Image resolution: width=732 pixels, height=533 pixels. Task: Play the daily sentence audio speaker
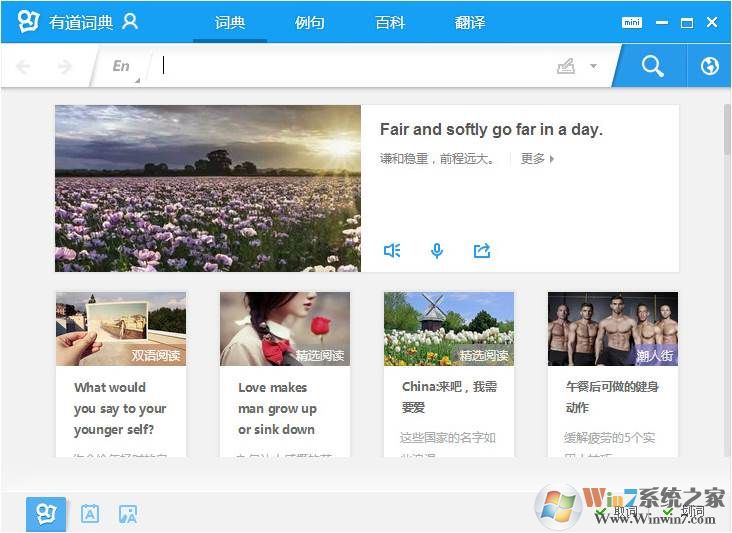pos(392,251)
